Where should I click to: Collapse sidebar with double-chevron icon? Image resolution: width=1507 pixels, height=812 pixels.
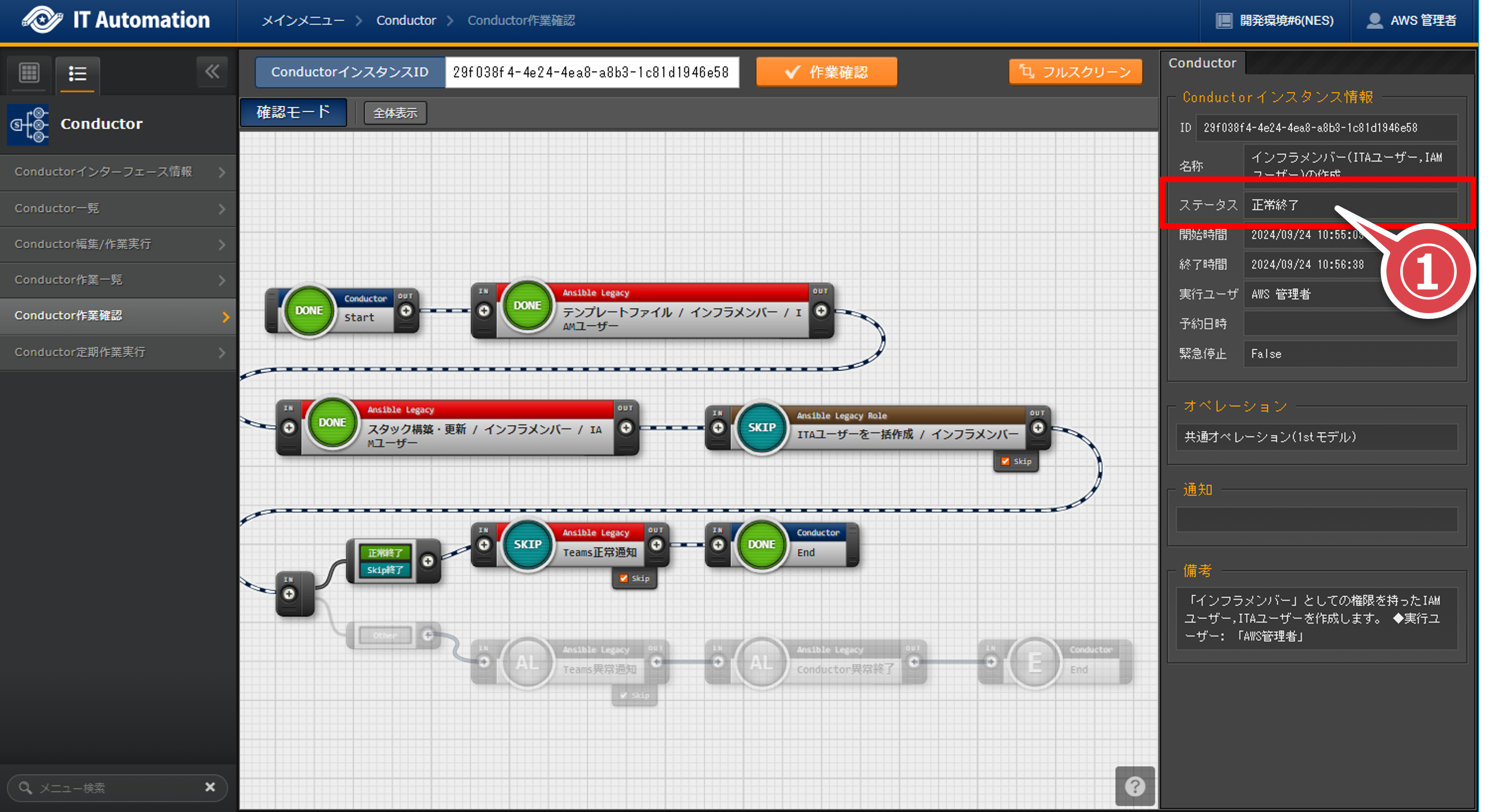click(x=212, y=72)
